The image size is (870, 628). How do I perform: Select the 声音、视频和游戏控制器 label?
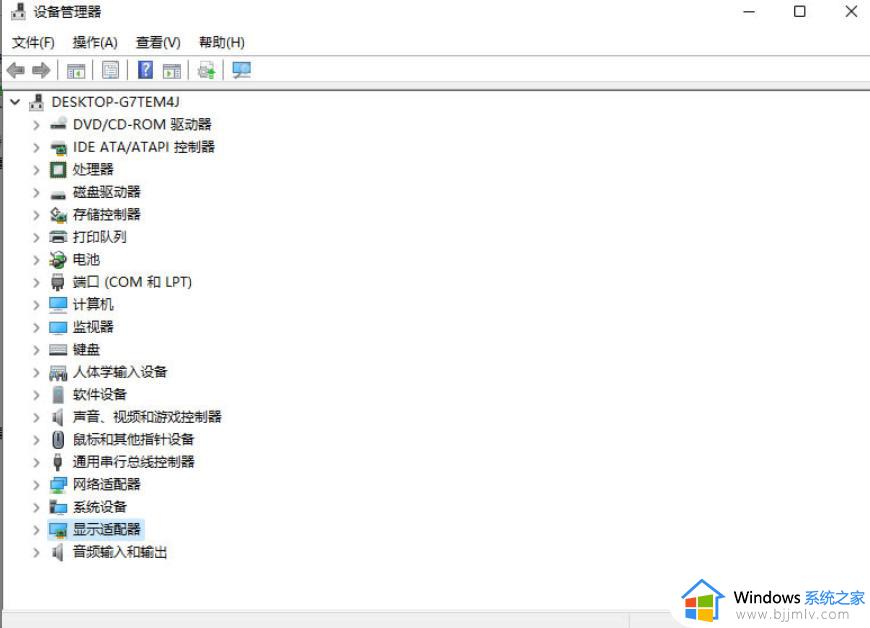point(147,417)
